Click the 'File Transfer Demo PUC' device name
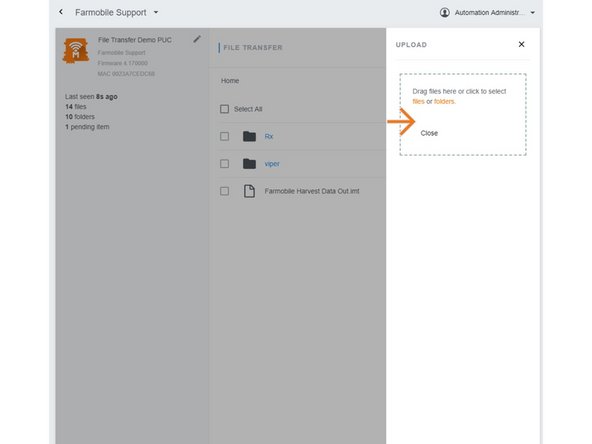 (135, 40)
